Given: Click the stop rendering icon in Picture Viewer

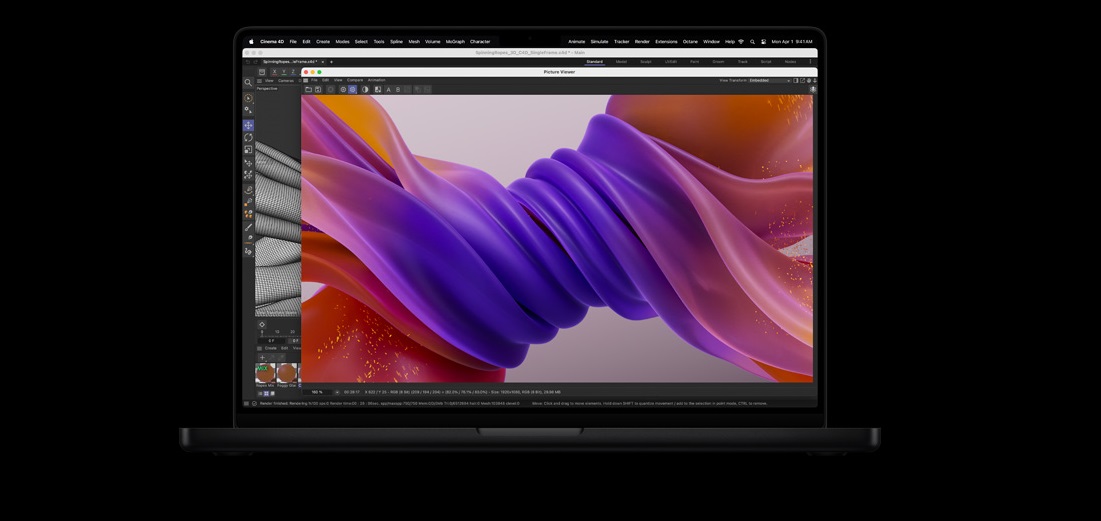Looking at the screenshot, I should (331, 89).
